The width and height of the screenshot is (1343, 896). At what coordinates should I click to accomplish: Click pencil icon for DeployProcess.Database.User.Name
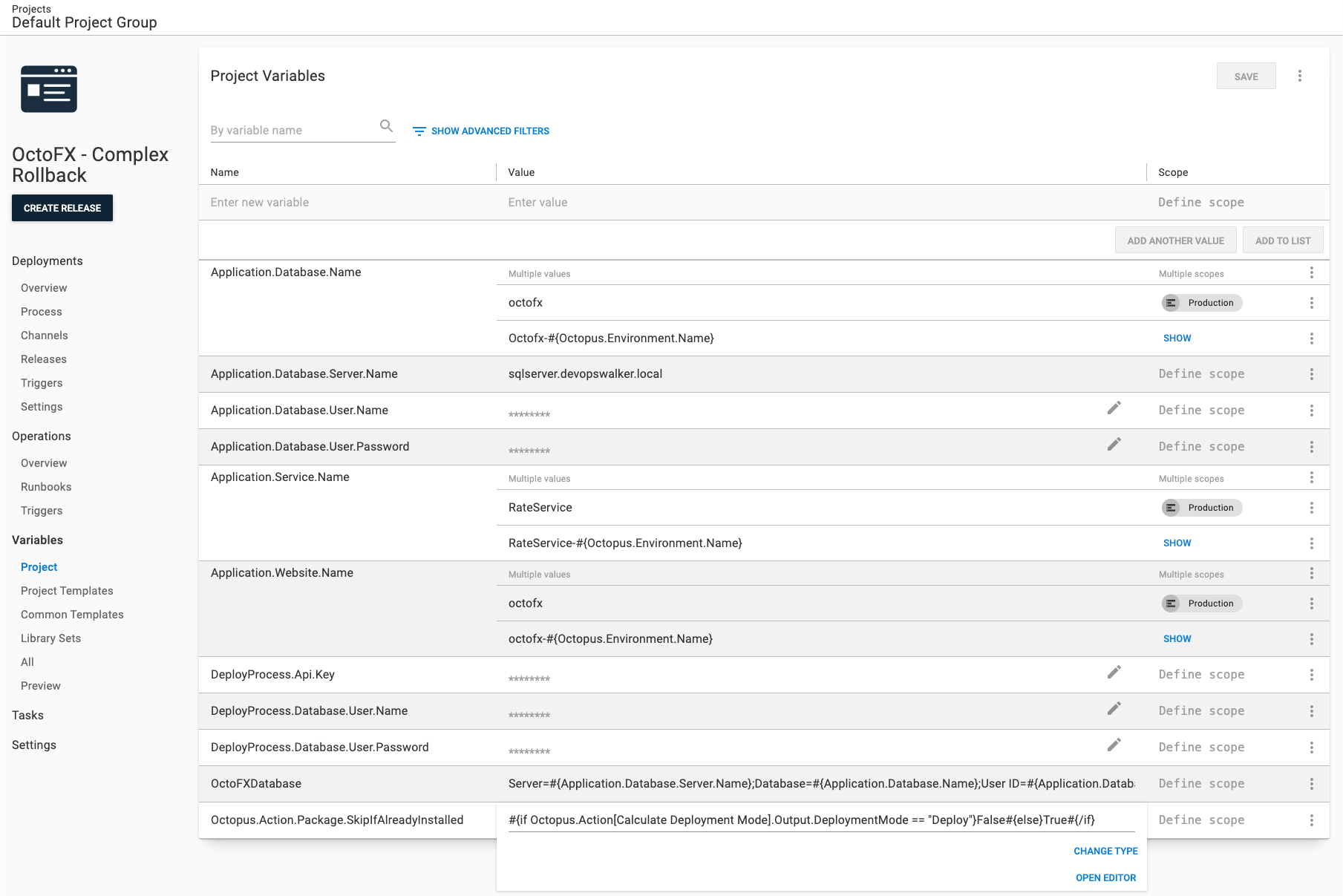1114,709
